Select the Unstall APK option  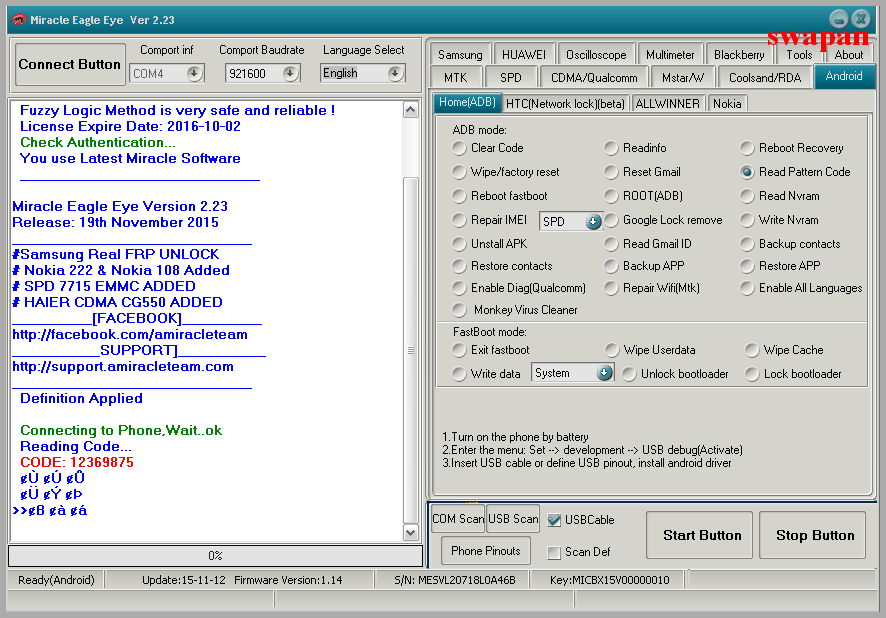(x=459, y=244)
